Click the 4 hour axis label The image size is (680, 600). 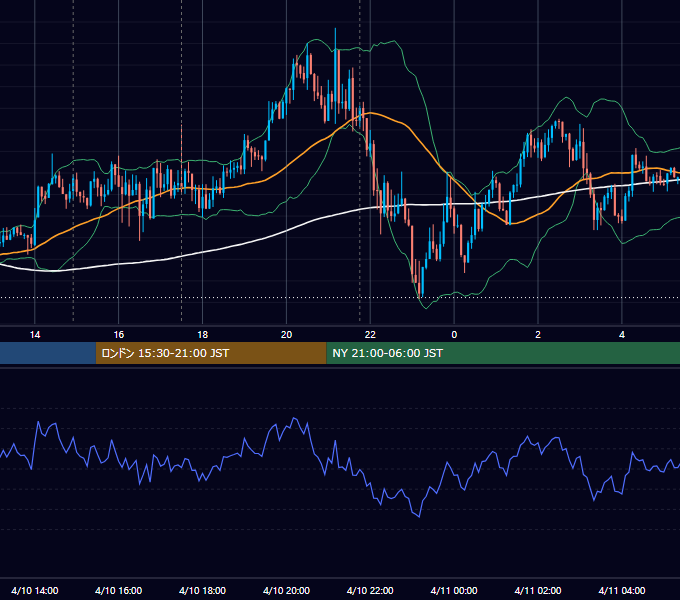[x=622, y=335]
